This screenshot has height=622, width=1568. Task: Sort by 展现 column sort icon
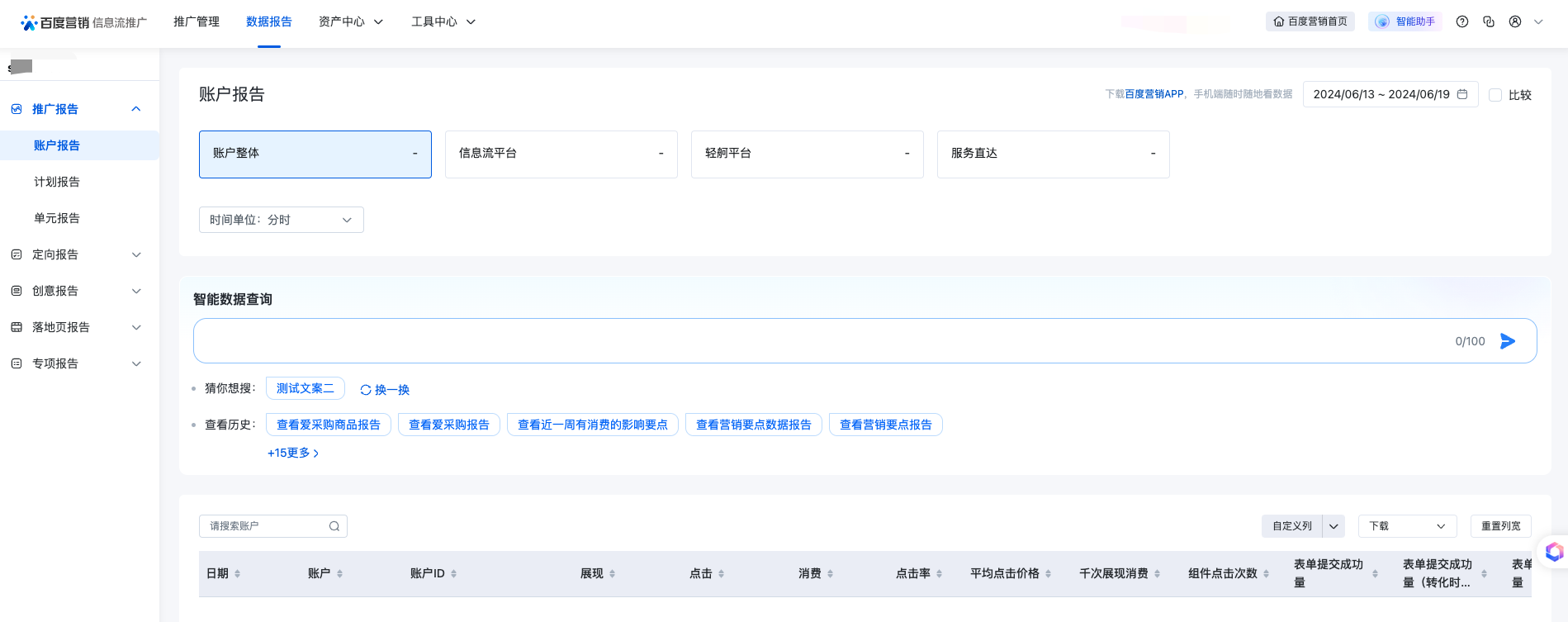point(612,573)
